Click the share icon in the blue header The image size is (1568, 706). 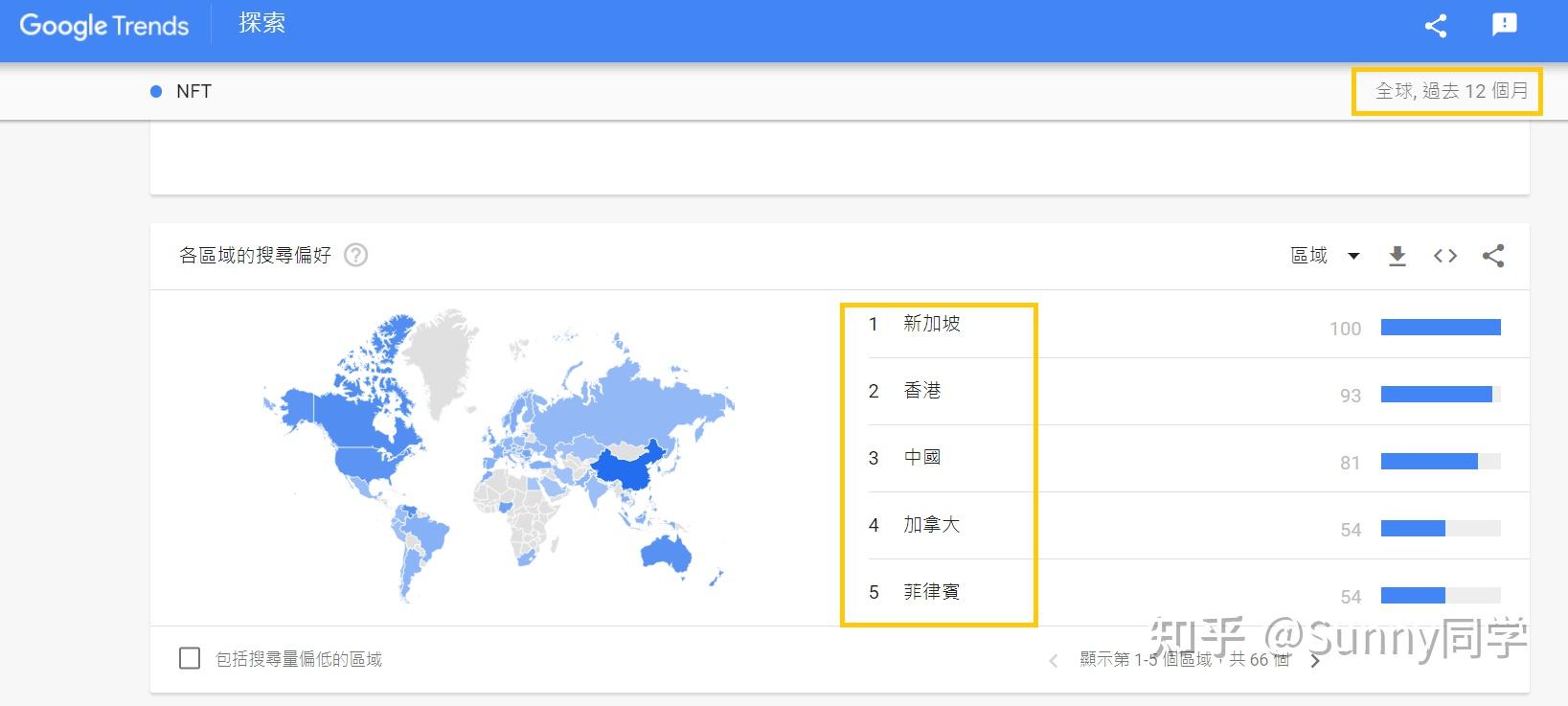click(x=1435, y=26)
